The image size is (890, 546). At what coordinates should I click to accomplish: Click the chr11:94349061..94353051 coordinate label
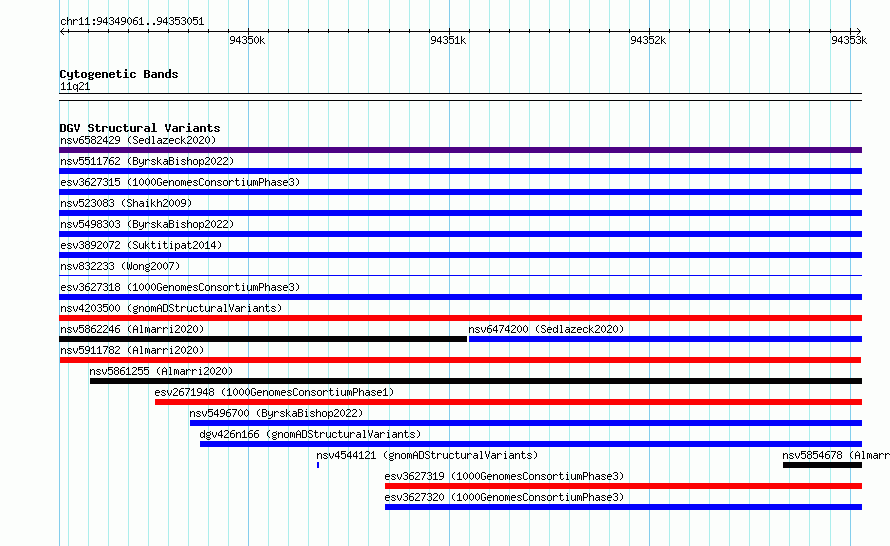tap(132, 22)
